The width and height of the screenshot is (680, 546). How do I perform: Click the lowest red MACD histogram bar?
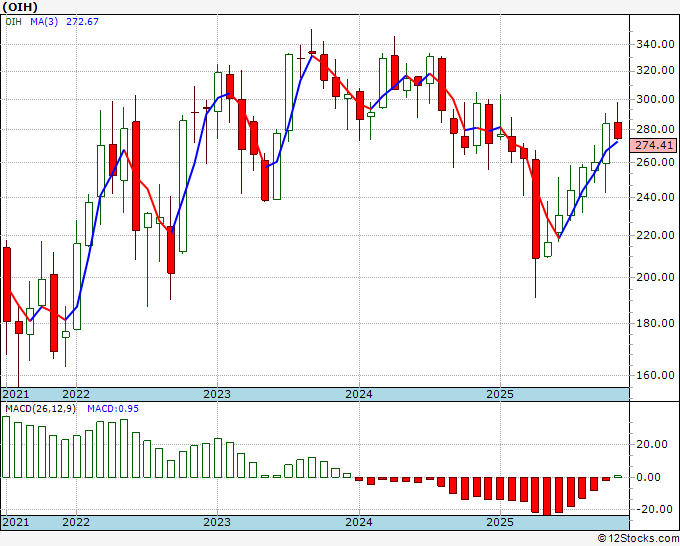(547, 496)
